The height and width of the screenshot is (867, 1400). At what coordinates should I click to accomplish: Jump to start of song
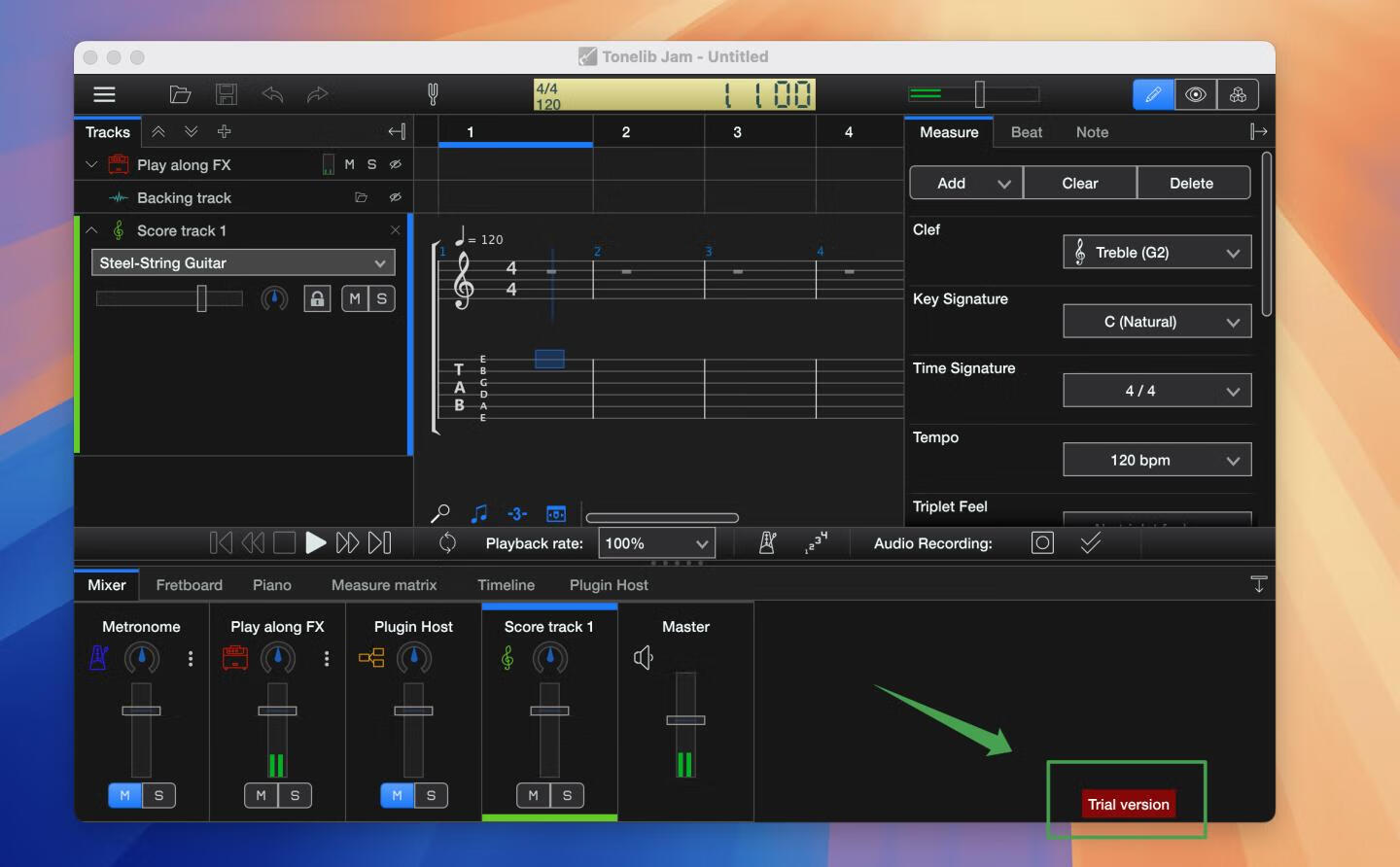click(221, 542)
